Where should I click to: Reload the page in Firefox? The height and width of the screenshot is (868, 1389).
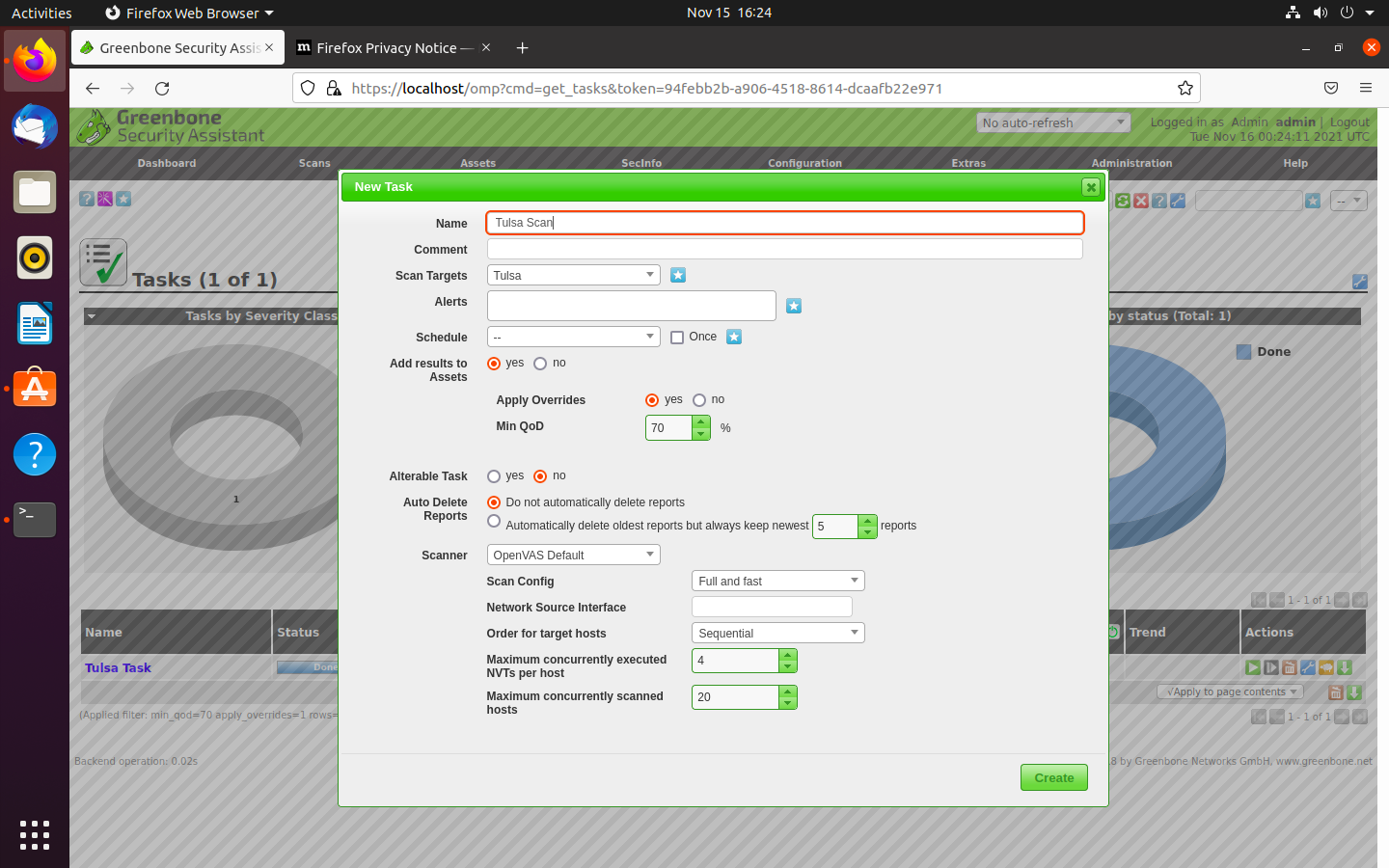[x=162, y=88]
